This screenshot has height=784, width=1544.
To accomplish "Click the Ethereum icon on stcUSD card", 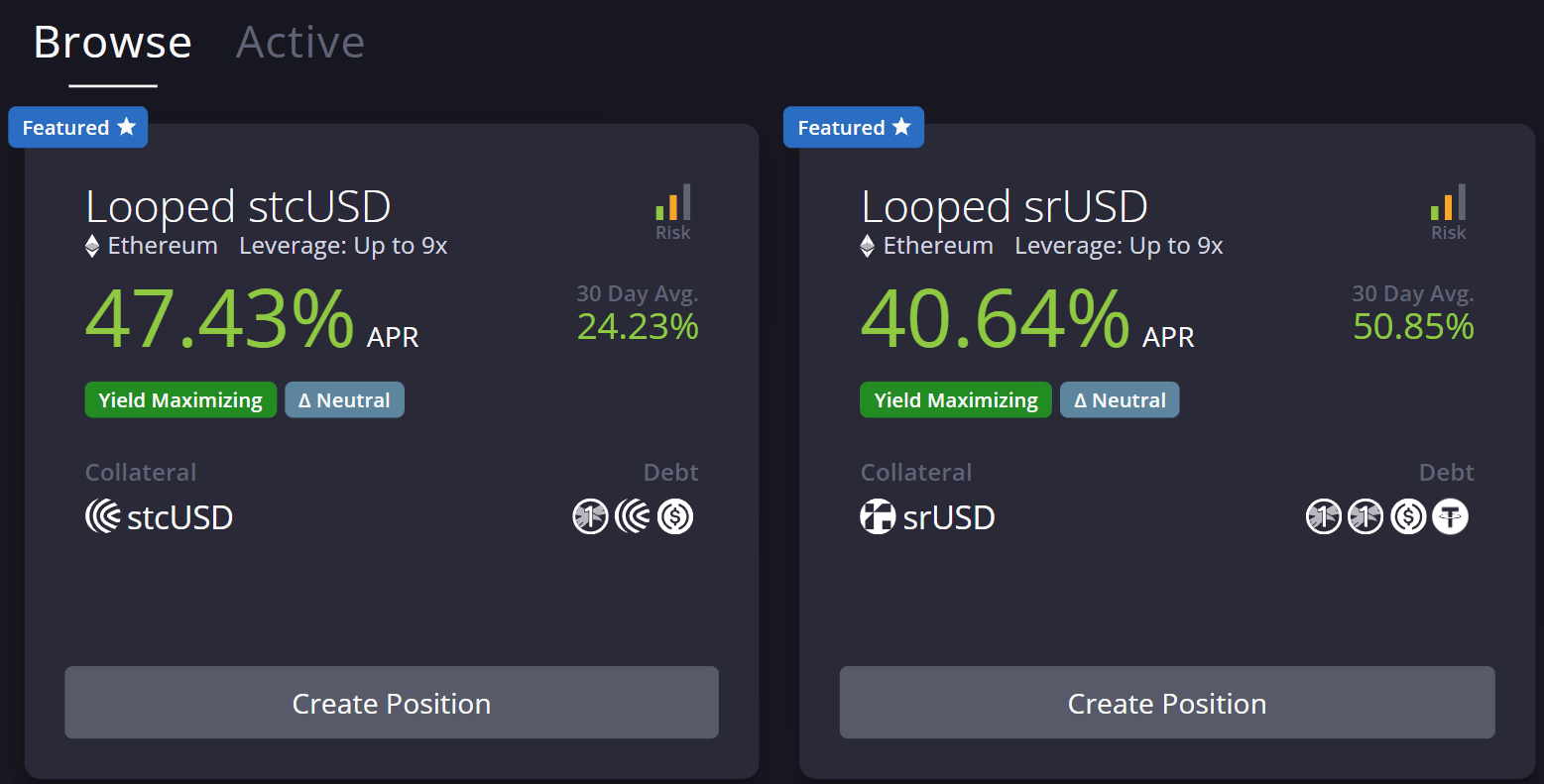I will (92, 246).
